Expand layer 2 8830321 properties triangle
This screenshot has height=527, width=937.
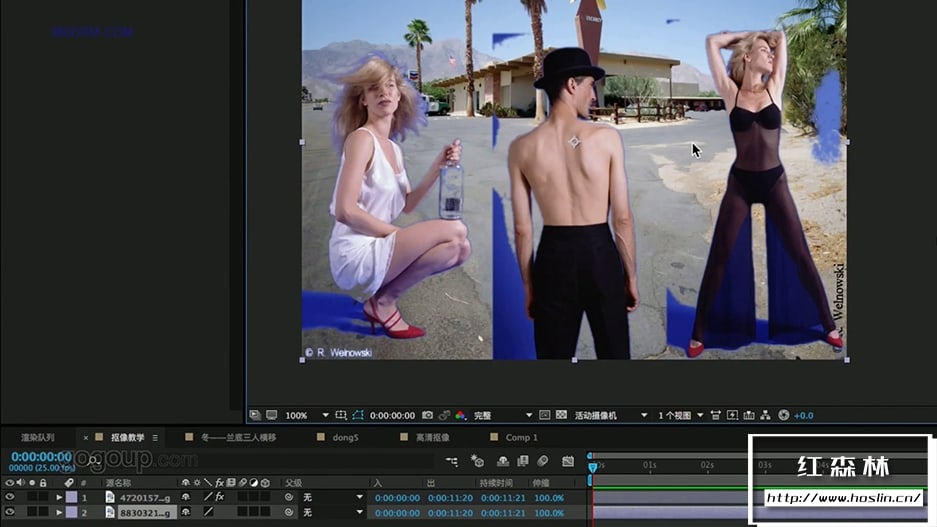[59, 513]
